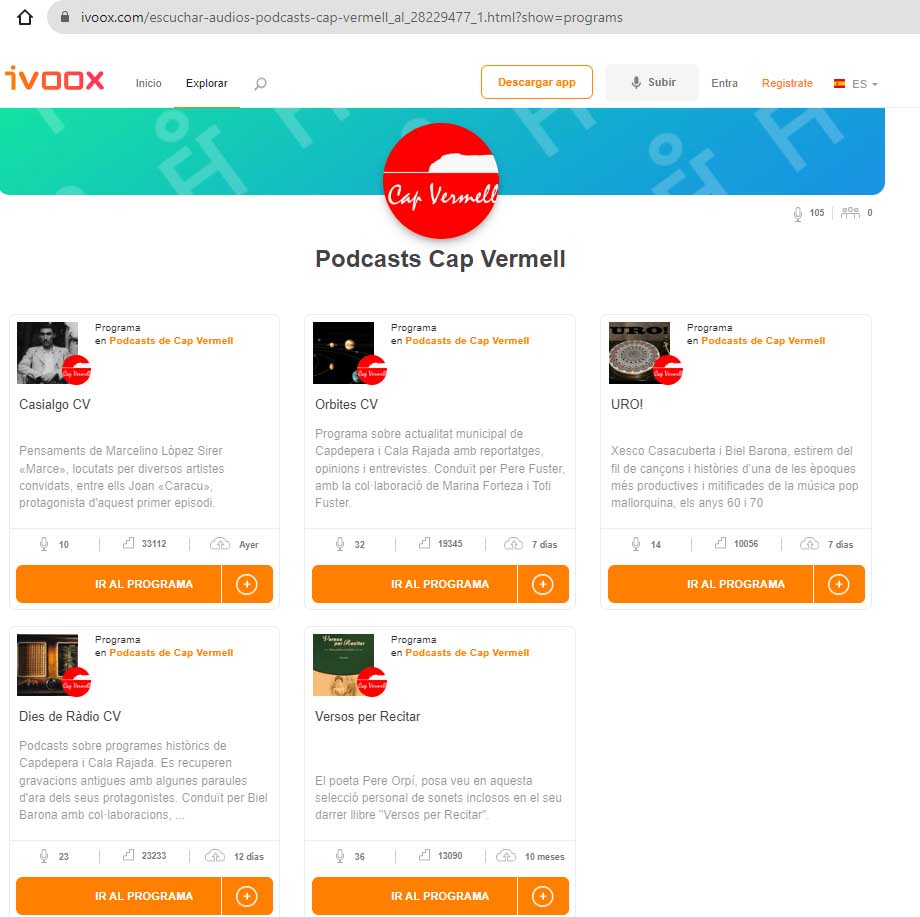
Task: Click the Cap Vermell round channel logo
Action: tap(441, 181)
